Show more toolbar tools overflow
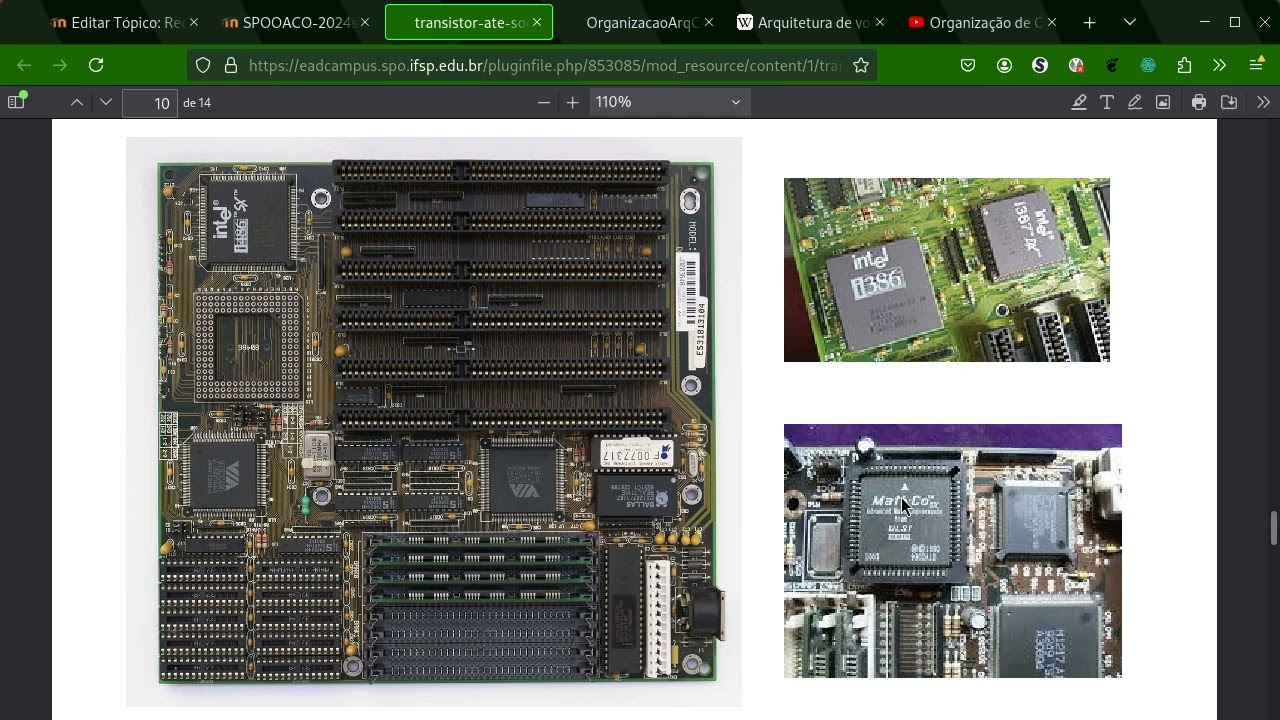Viewport: 1280px width, 720px height. point(1219,65)
